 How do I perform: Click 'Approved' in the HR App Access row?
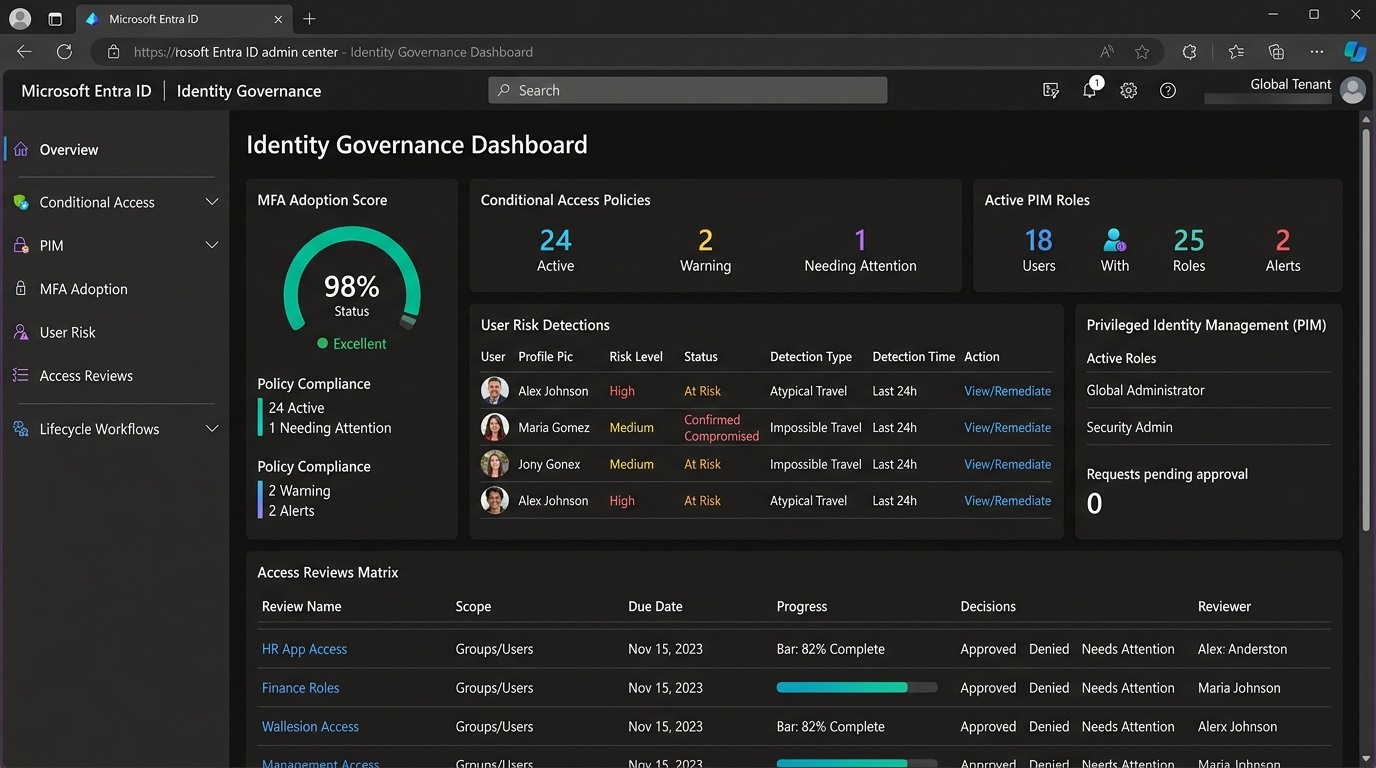[x=988, y=649]
